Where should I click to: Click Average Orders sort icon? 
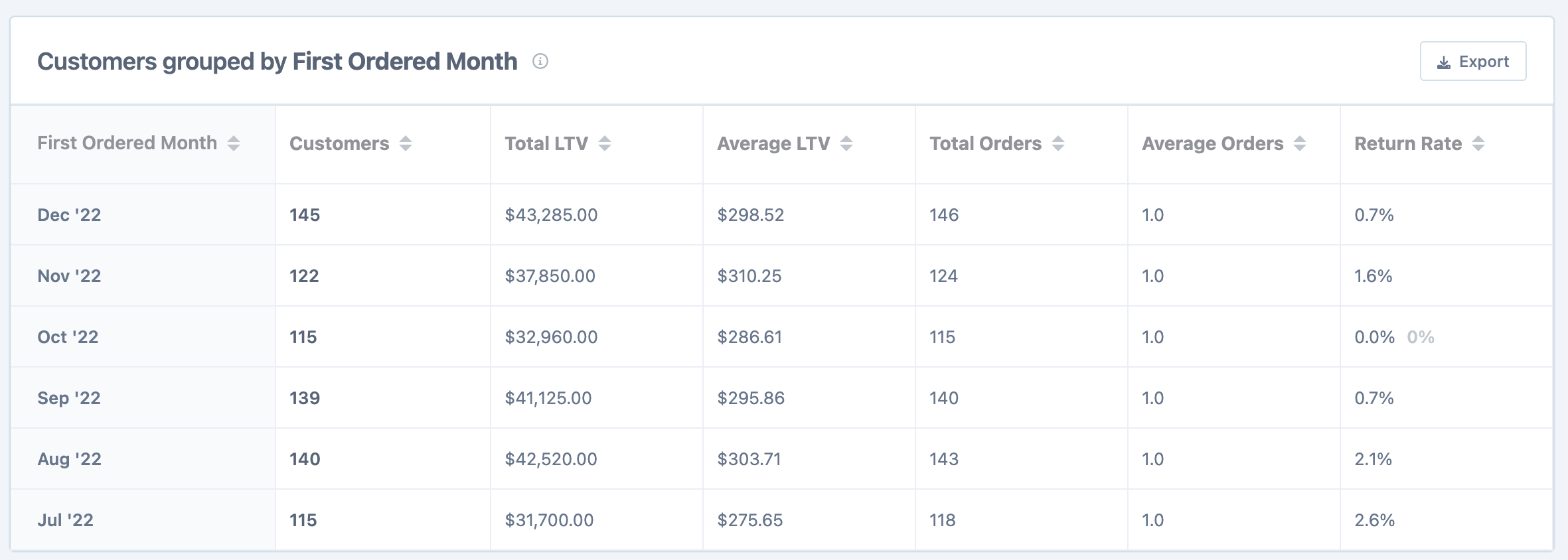click(1300, 143)
